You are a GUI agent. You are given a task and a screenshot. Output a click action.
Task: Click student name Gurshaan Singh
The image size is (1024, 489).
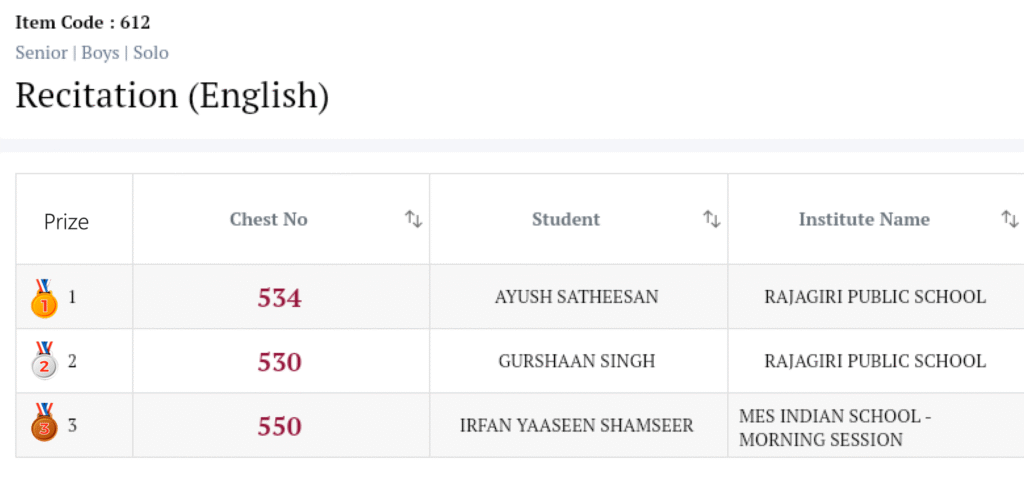(576, 361)
